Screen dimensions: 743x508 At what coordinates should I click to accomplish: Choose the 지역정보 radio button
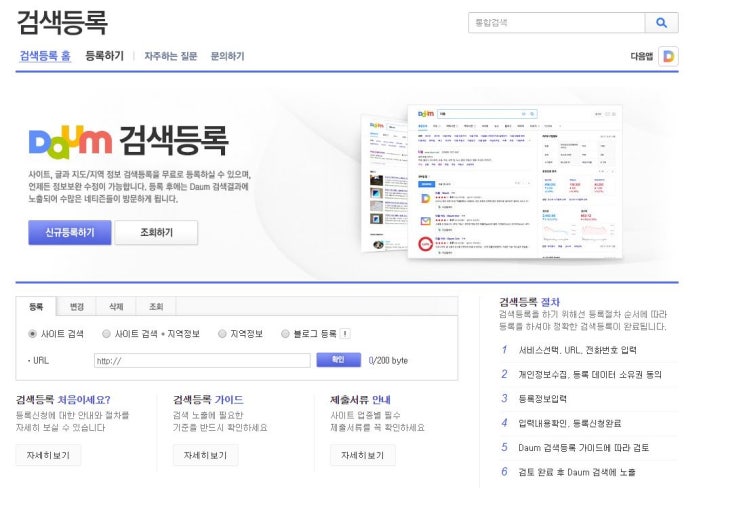pos(222,334)
